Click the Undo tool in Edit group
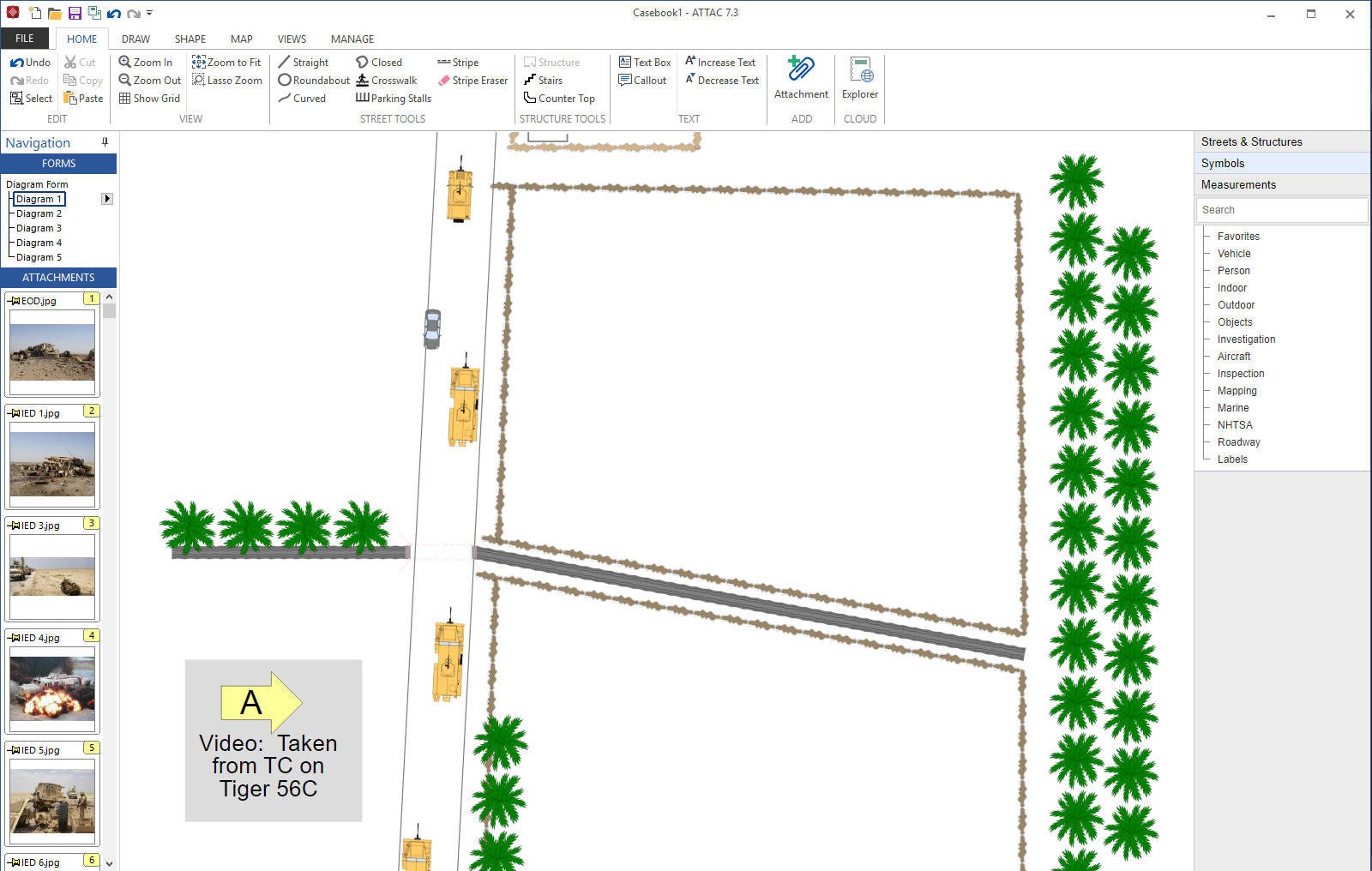The image size is (1372, 871). [30, 62]
